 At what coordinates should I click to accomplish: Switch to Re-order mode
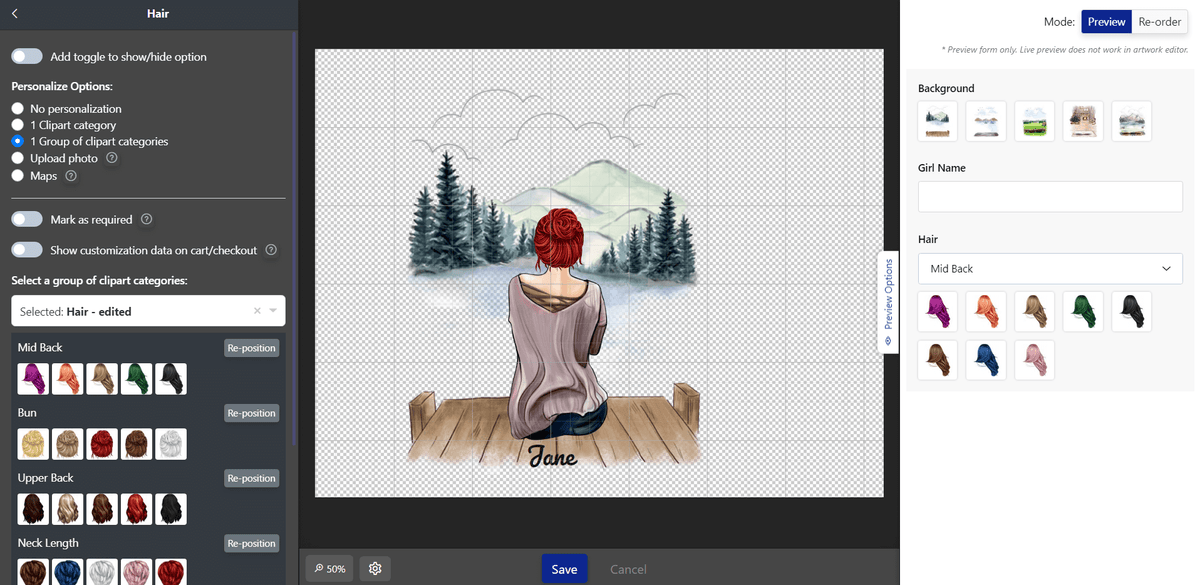pyautogui.click(x=1160, y=22)
